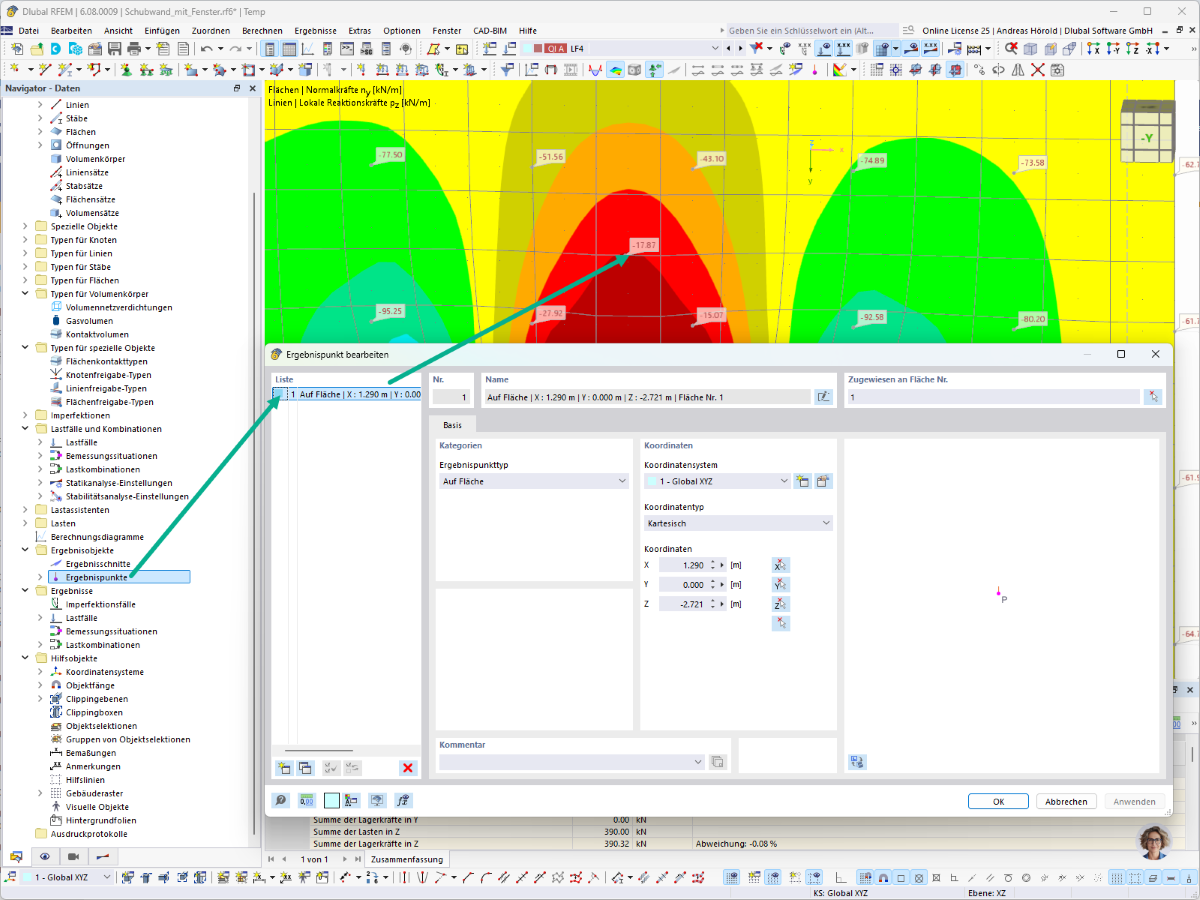1200x900 pixels.
Task: Open the CAD-BIM menu
Action: [489, 31]
